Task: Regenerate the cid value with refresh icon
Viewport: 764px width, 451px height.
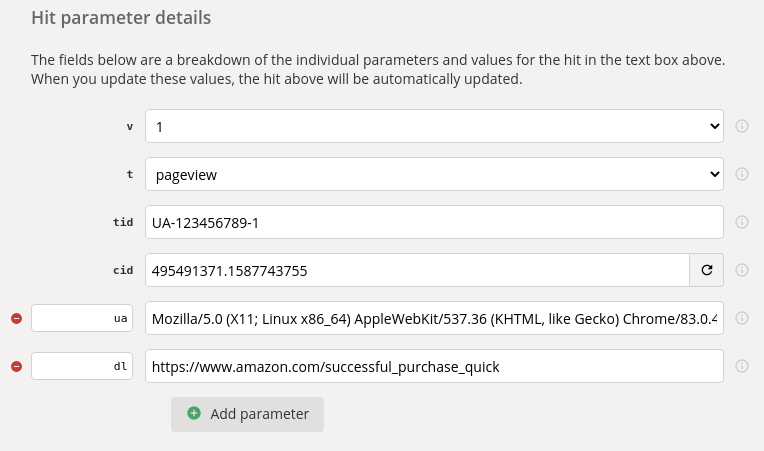Action: (706, 270)
